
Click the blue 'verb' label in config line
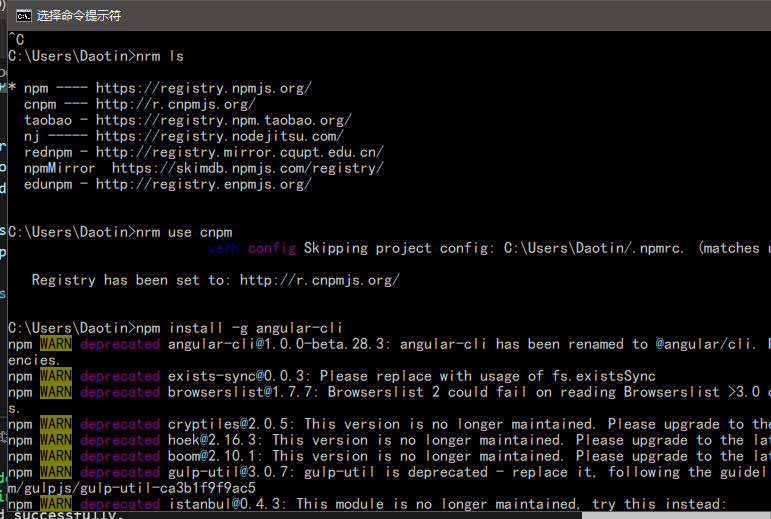pyautogui.click(x=223, y=248)
